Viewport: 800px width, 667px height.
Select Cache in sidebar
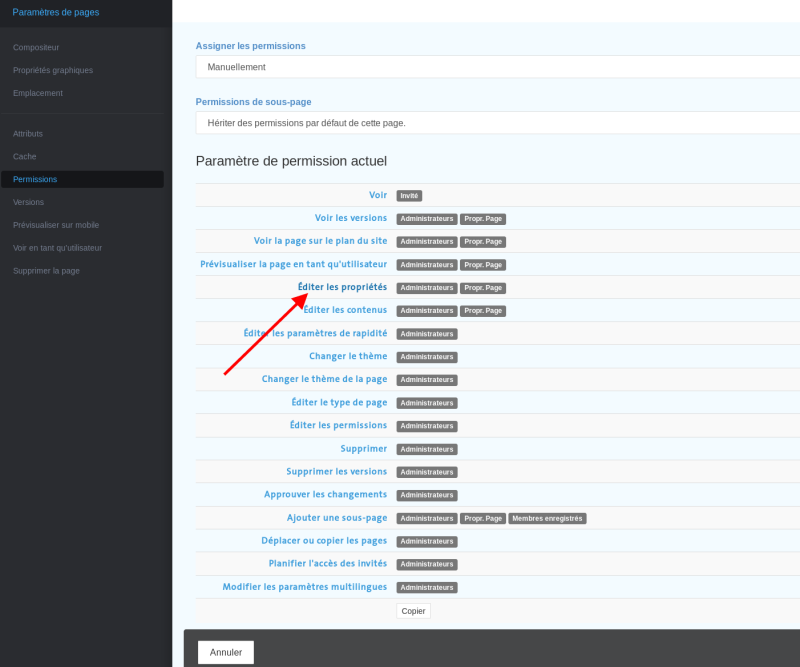24,157
